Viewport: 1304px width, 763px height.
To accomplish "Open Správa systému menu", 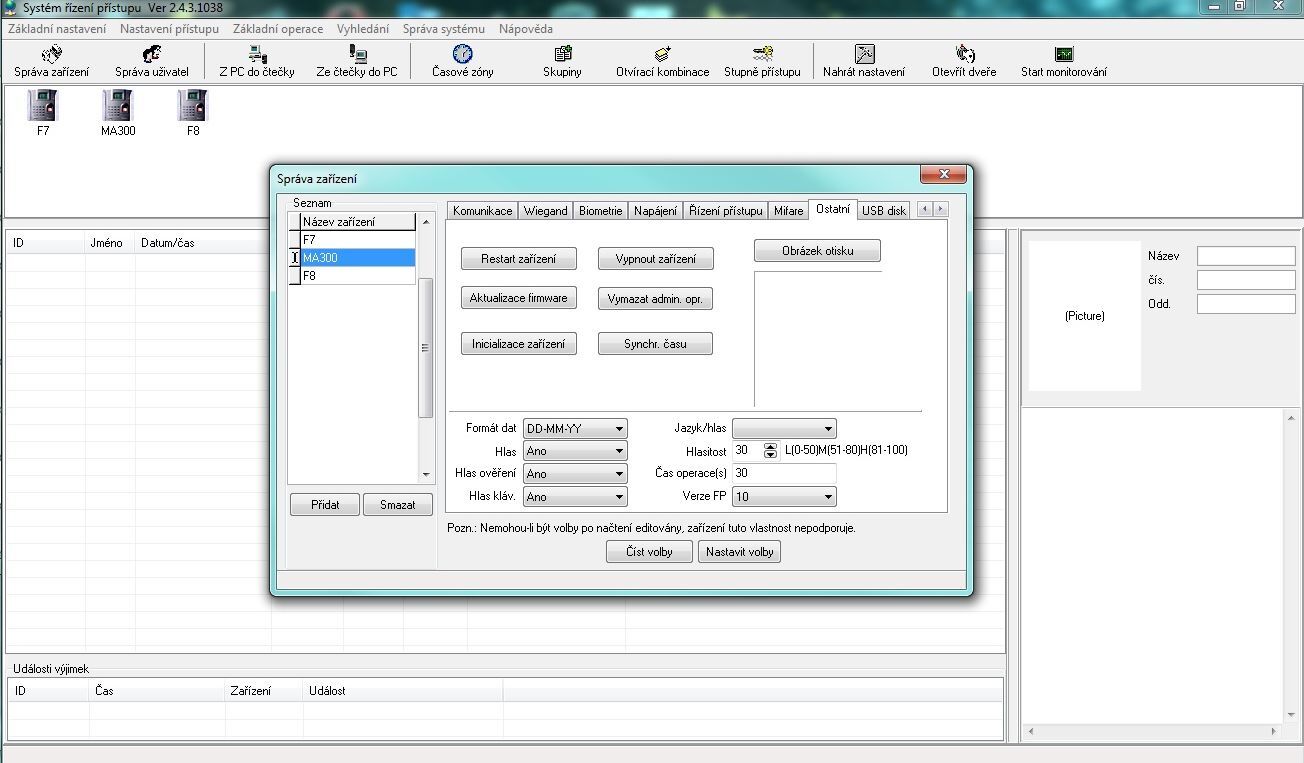I will point(444,29).
